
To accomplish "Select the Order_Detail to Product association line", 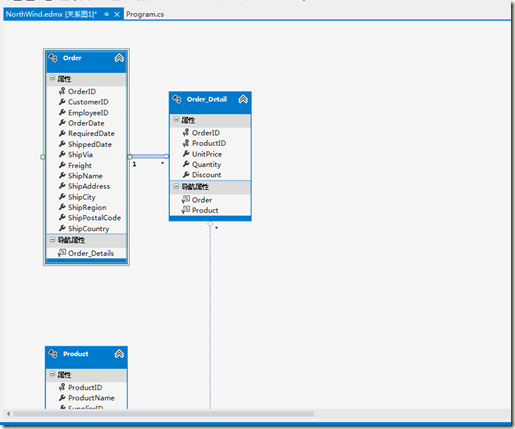I will click(x=210, y=317).
